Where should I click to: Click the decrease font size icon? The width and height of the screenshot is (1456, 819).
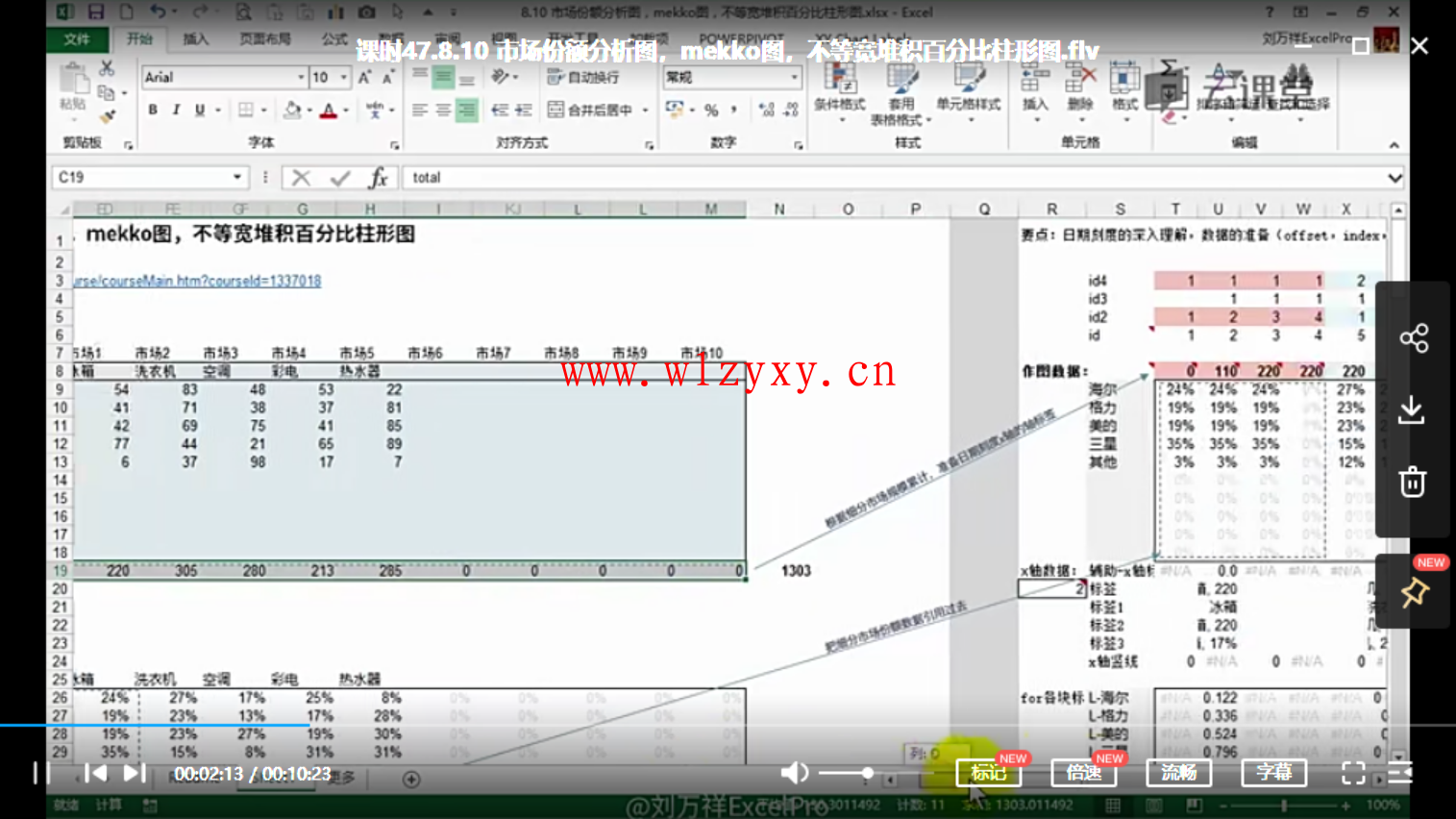pyautogui.click(x=387, y=77)
